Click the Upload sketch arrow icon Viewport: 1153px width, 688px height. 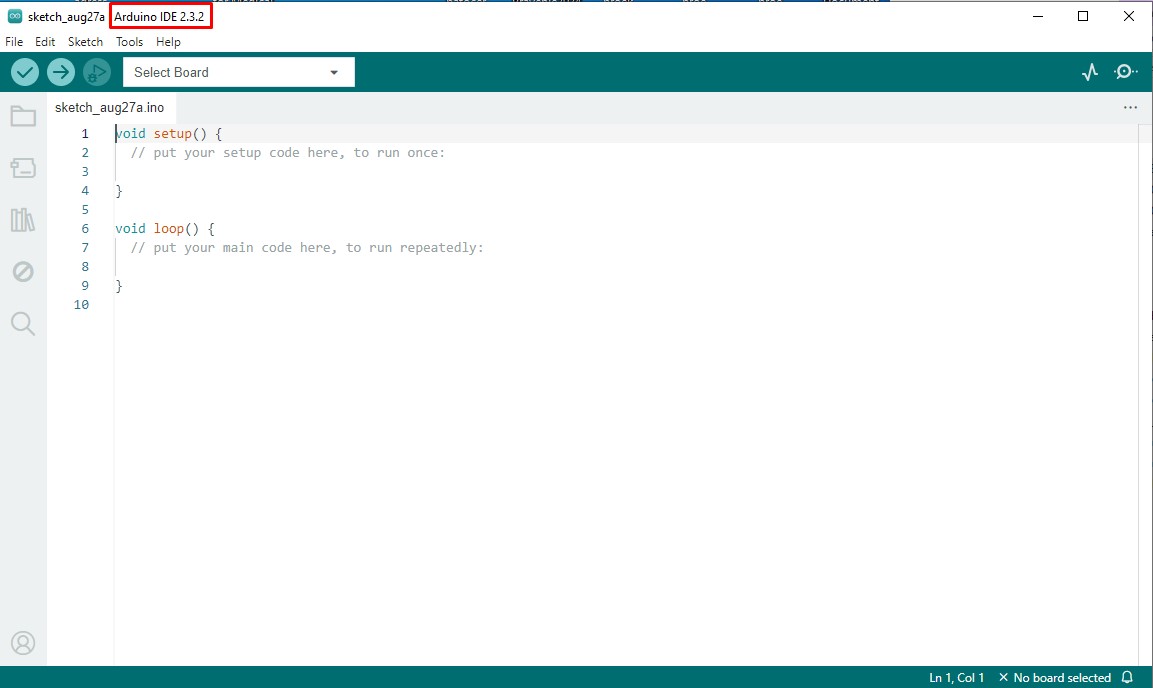click(x=60, y=71)
